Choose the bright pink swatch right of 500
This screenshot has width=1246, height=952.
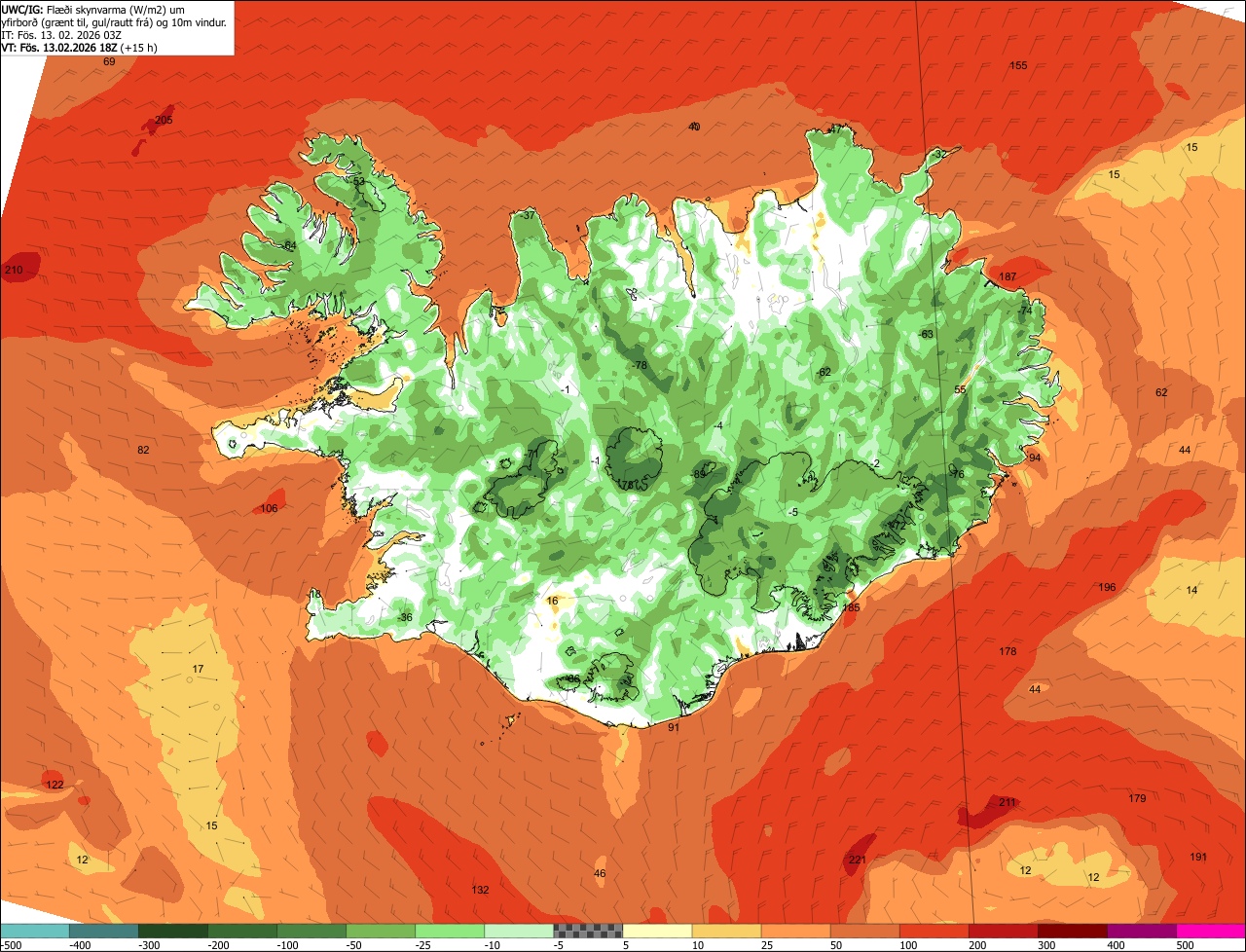pos(1211,931)
